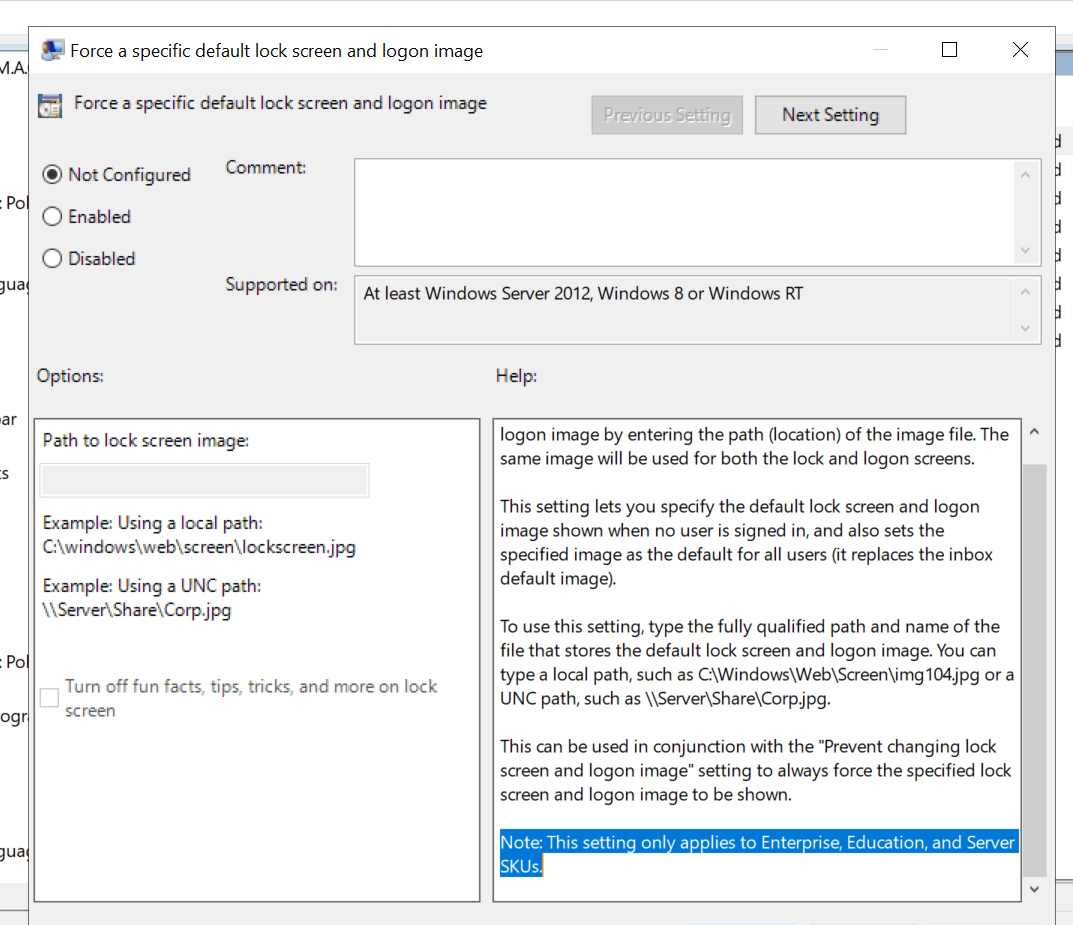This screenshot has height=925, width=1073.
Task: Maximize the policy setting window
Action: (x=949, y=50)
